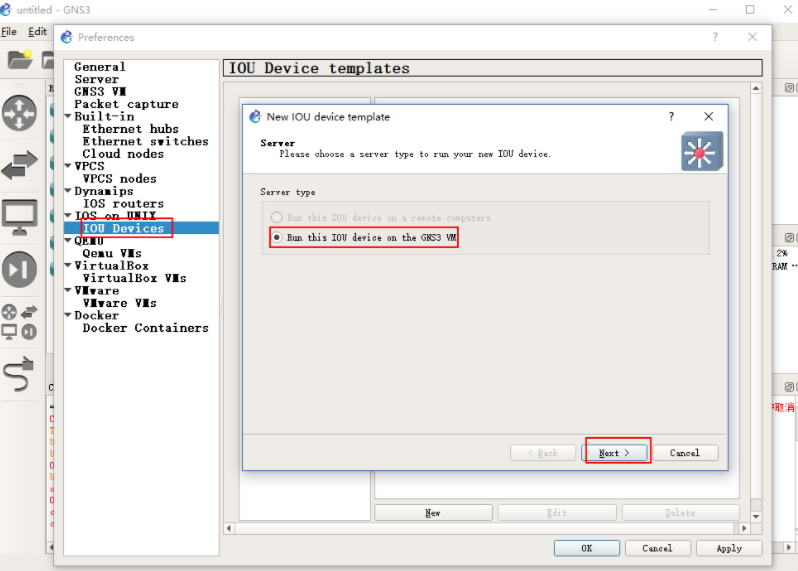This screenshot has width=798, height=571.
Task: Select VMware VMs in the tree
Action: tap(120, 303)
